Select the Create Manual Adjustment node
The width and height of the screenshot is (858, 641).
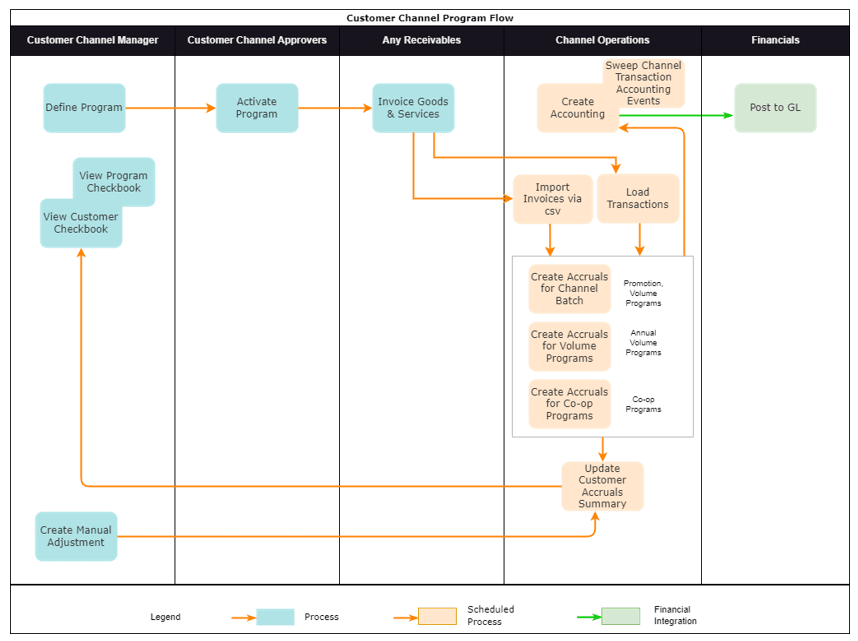pos(75,537)
